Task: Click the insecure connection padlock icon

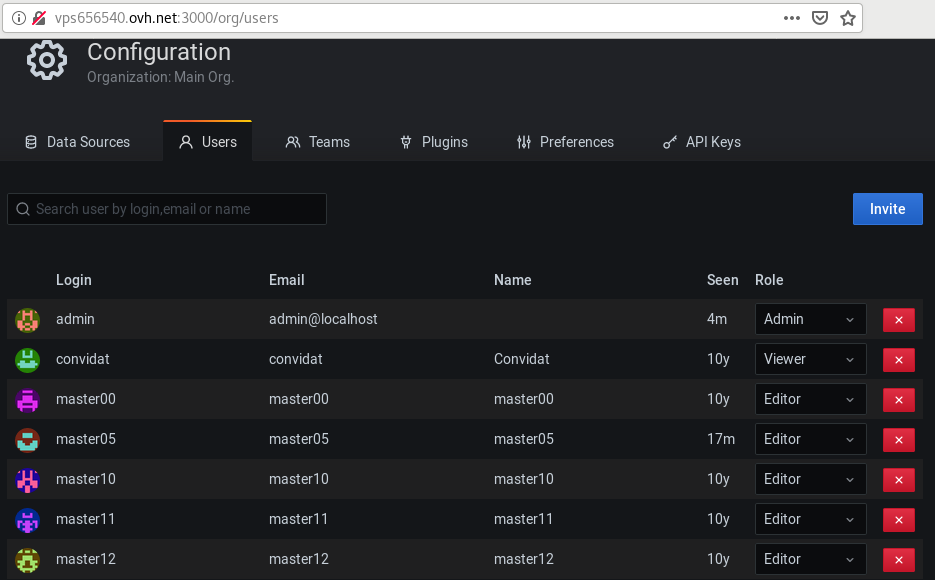Action: (39, 18)
